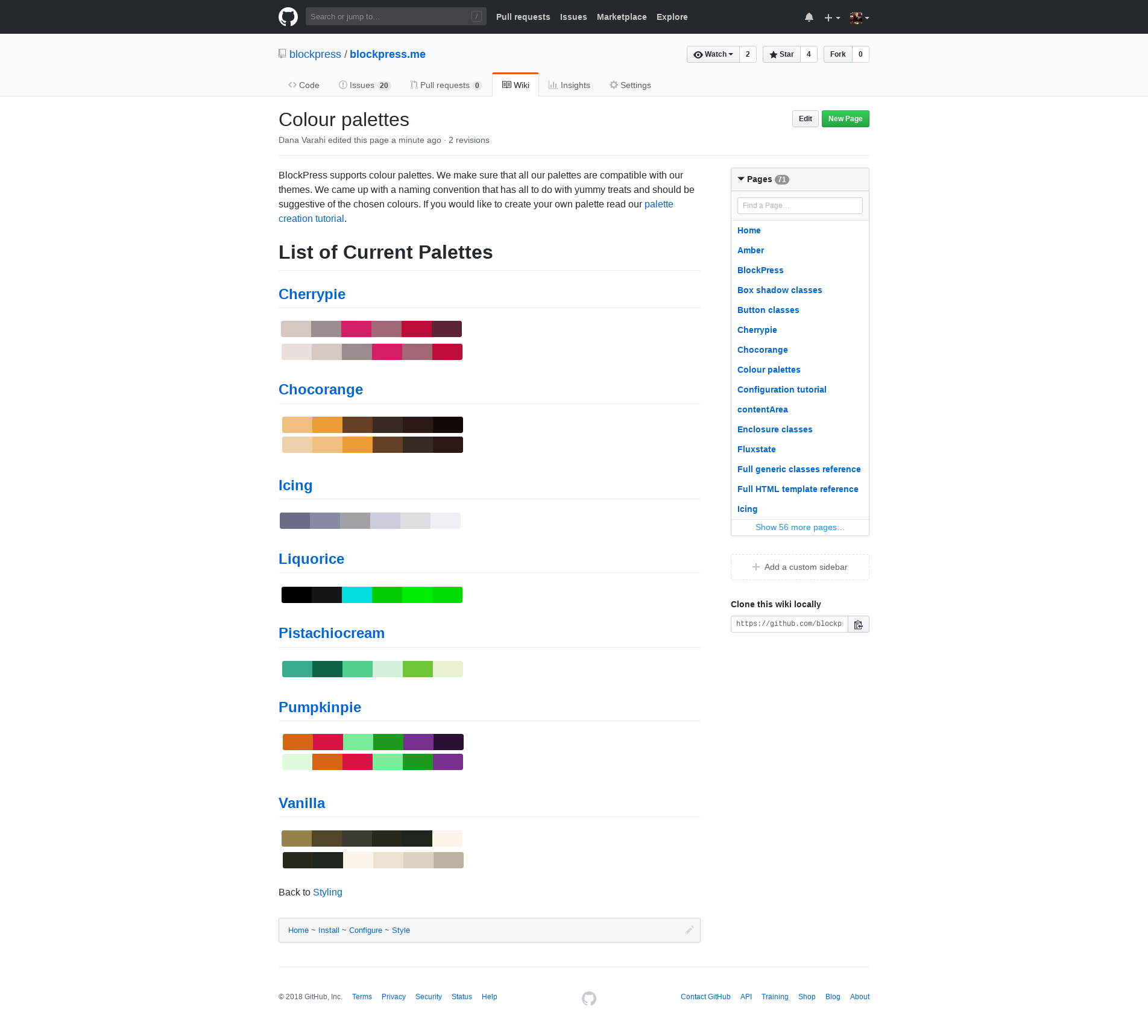Viewport: 1148px width, 1036px height.
Task: Open the Button classes page
Action: point(768,310)
